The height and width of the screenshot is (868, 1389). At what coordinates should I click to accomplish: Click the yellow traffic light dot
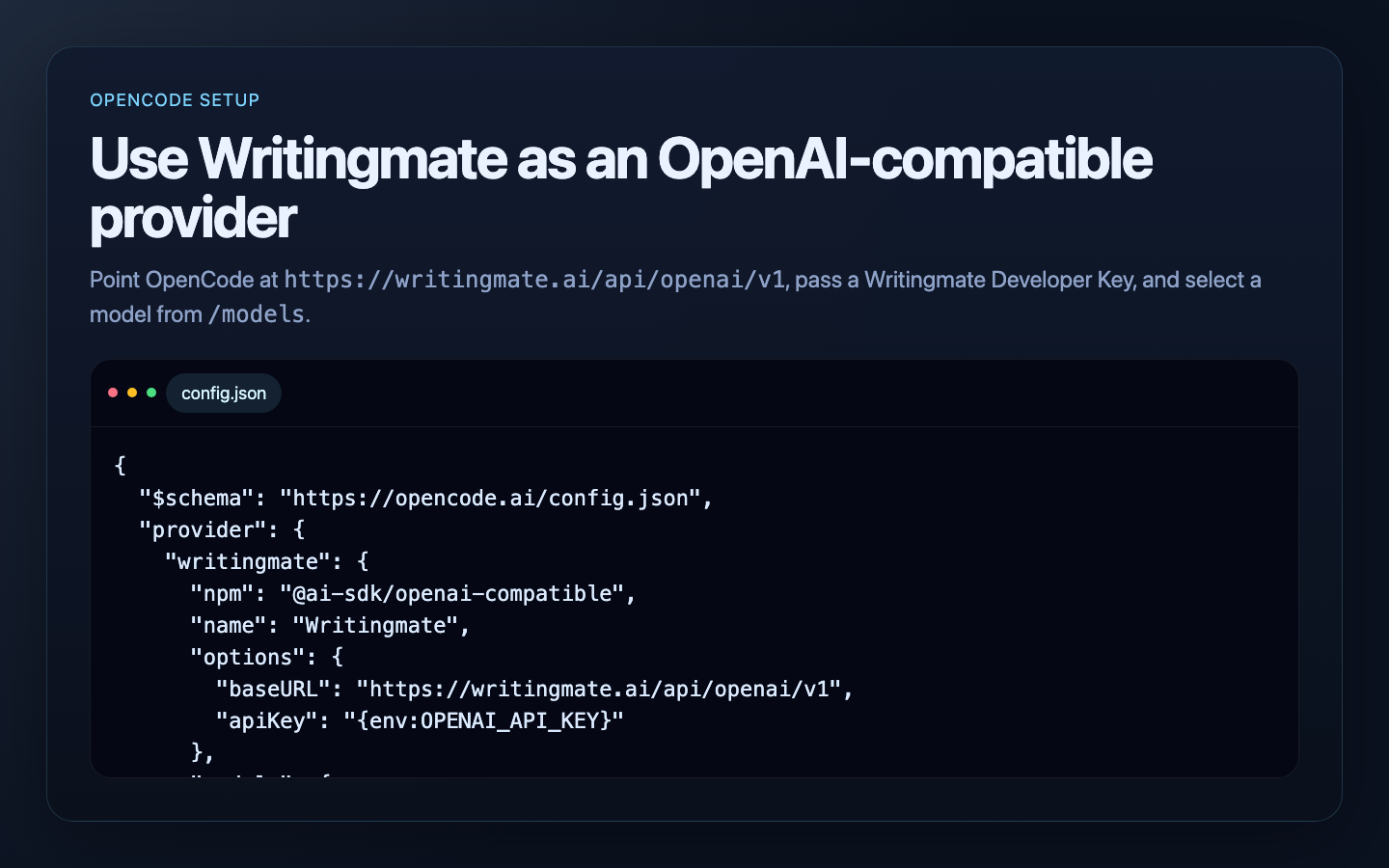pos(132,393)
